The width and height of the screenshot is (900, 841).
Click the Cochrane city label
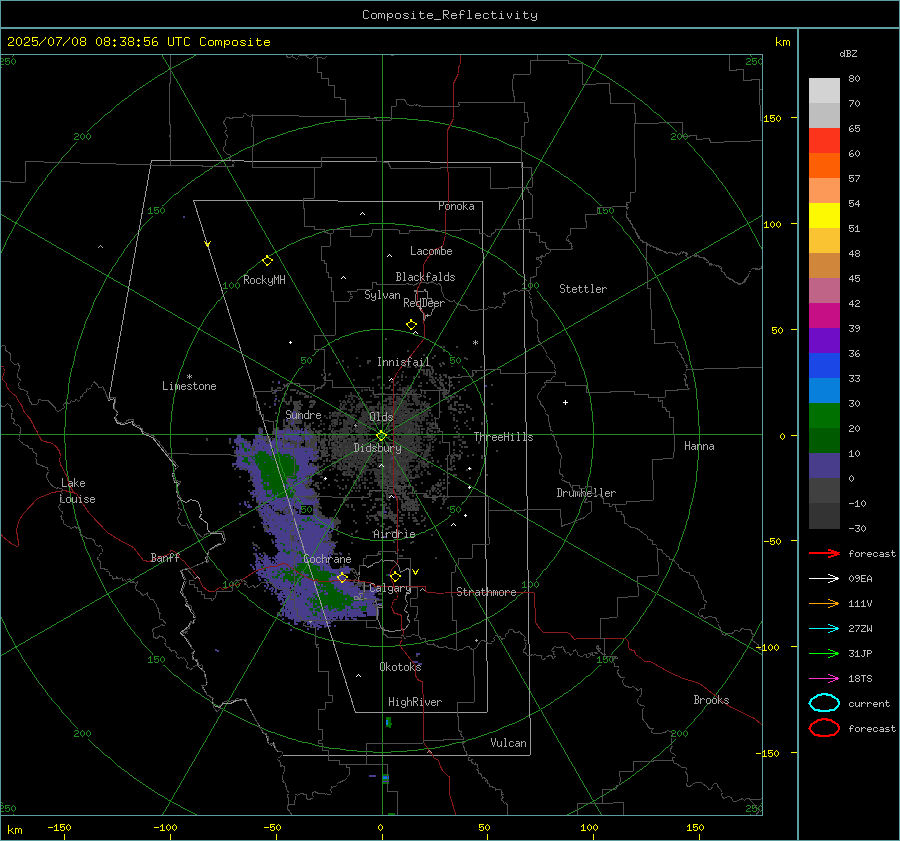point(327,559)
